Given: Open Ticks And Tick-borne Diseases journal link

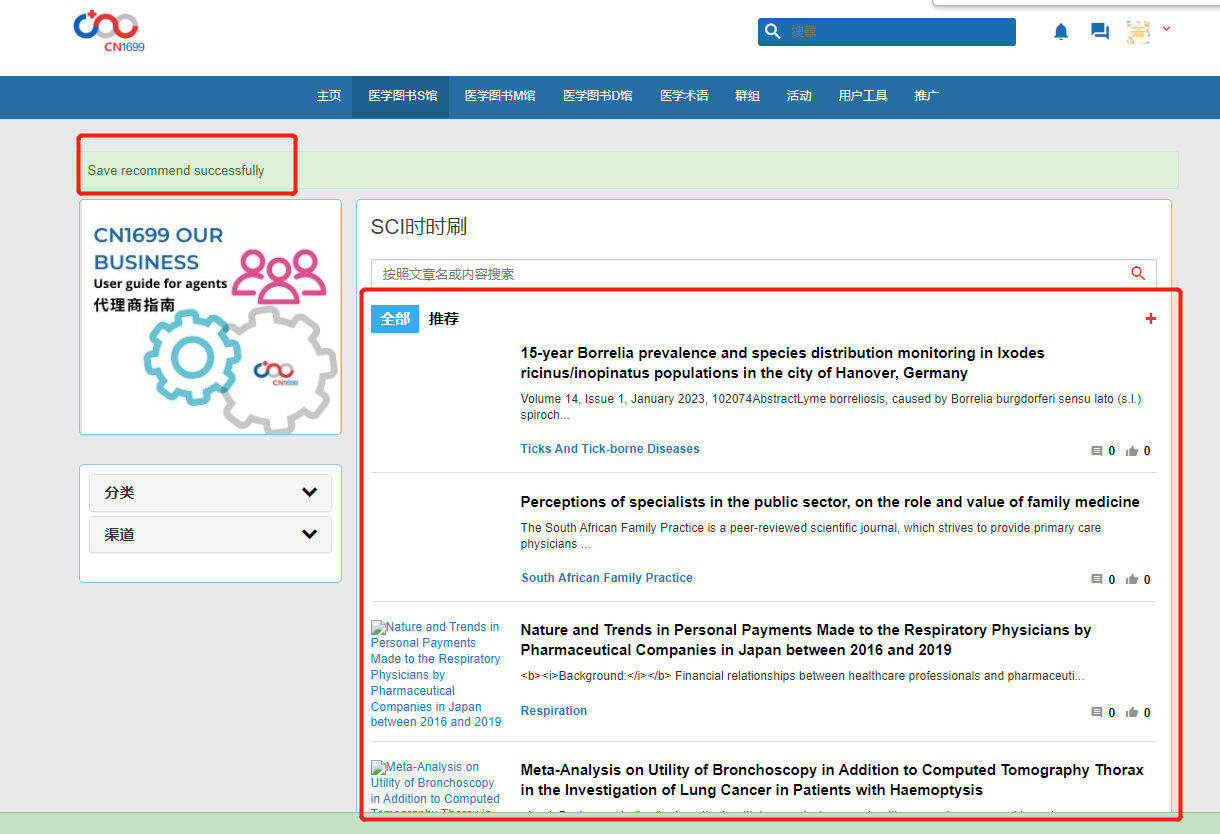Looking at the screenshot, I should point(610,449).
